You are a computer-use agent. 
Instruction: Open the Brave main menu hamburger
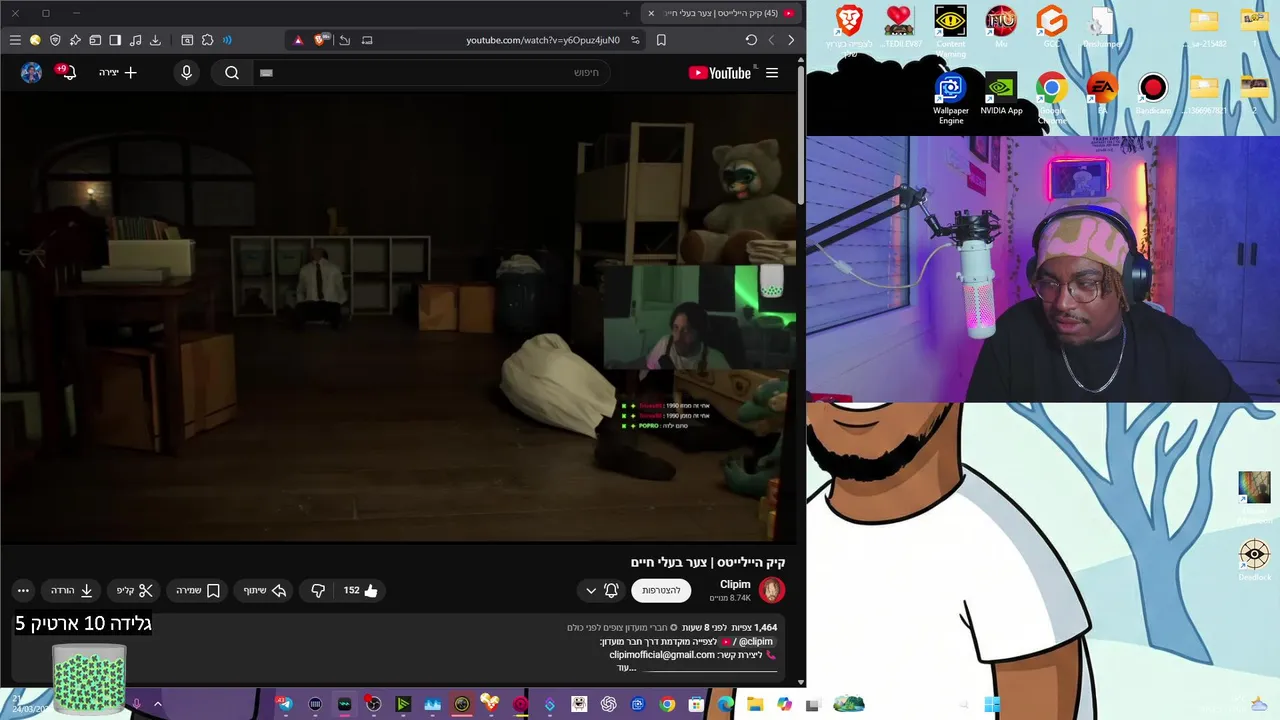[x=15, y=40]
